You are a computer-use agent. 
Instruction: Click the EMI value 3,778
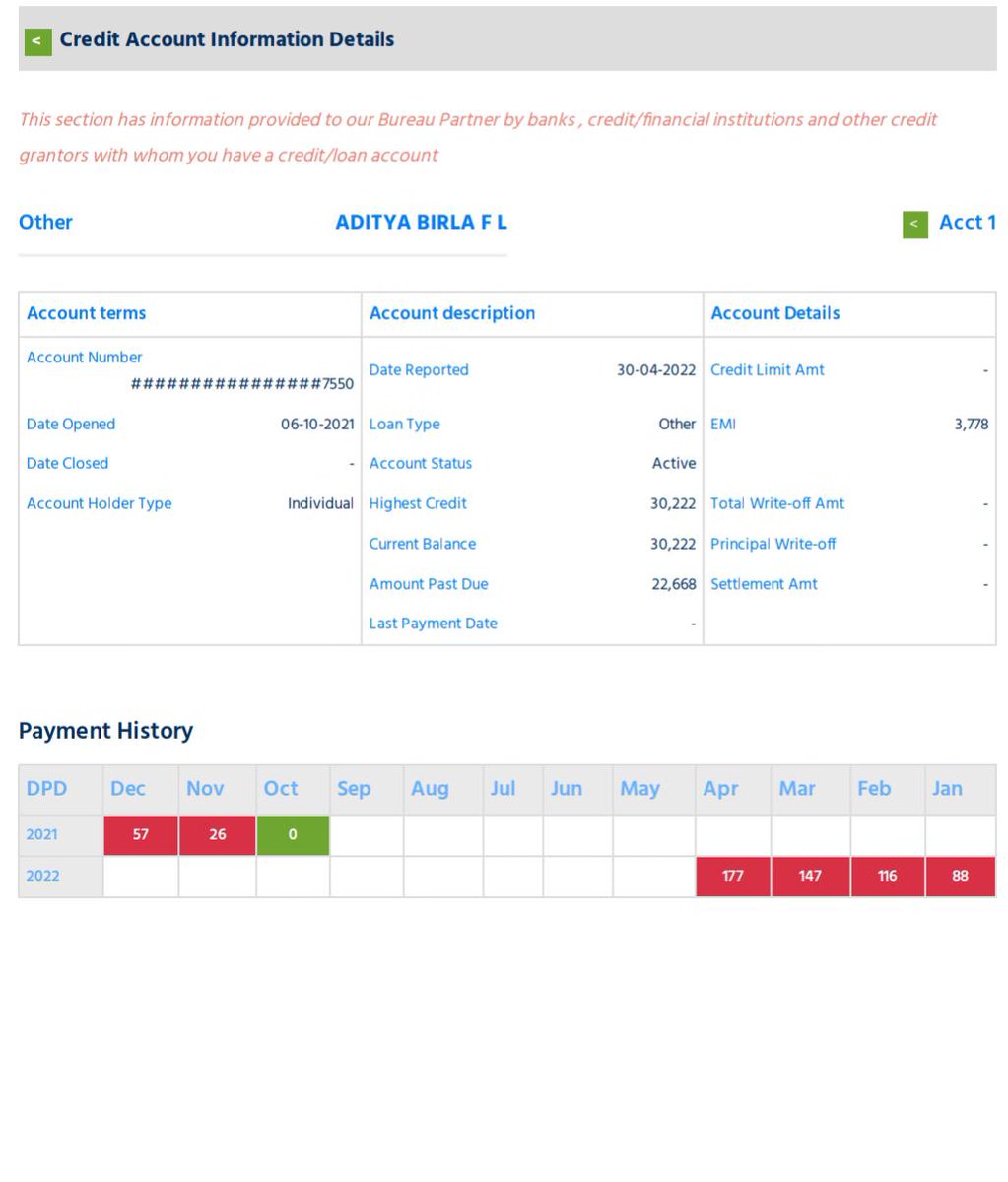[971, 425]
